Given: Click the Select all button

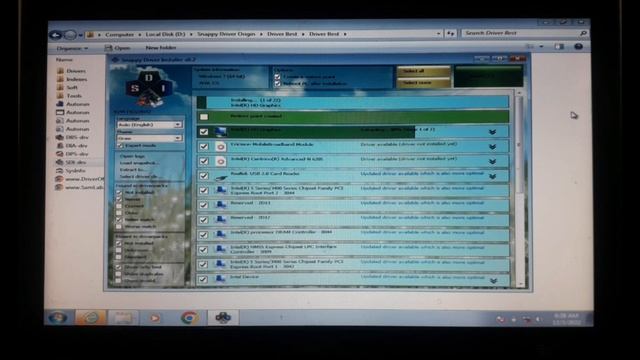Looking at the screenshot, I should coord(423,71).
